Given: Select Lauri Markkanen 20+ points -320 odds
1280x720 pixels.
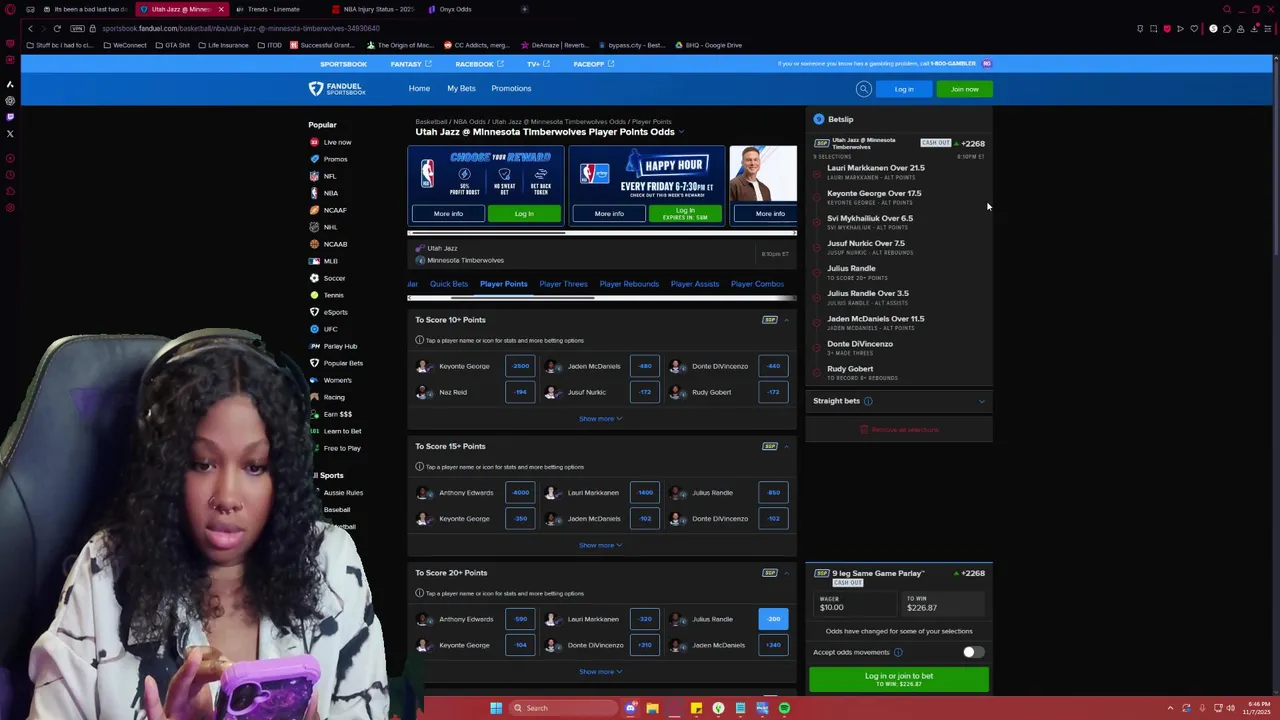Looking at the screenshot, I should pyautogui.click(x=645, y=619).
